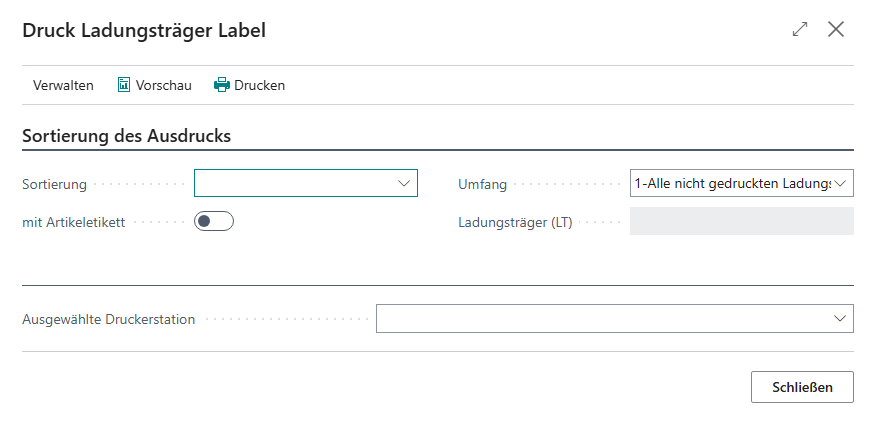The image size is (876, 421).
Task: Expand the Umfang dropdown chevron
Action: pos(841,183)
